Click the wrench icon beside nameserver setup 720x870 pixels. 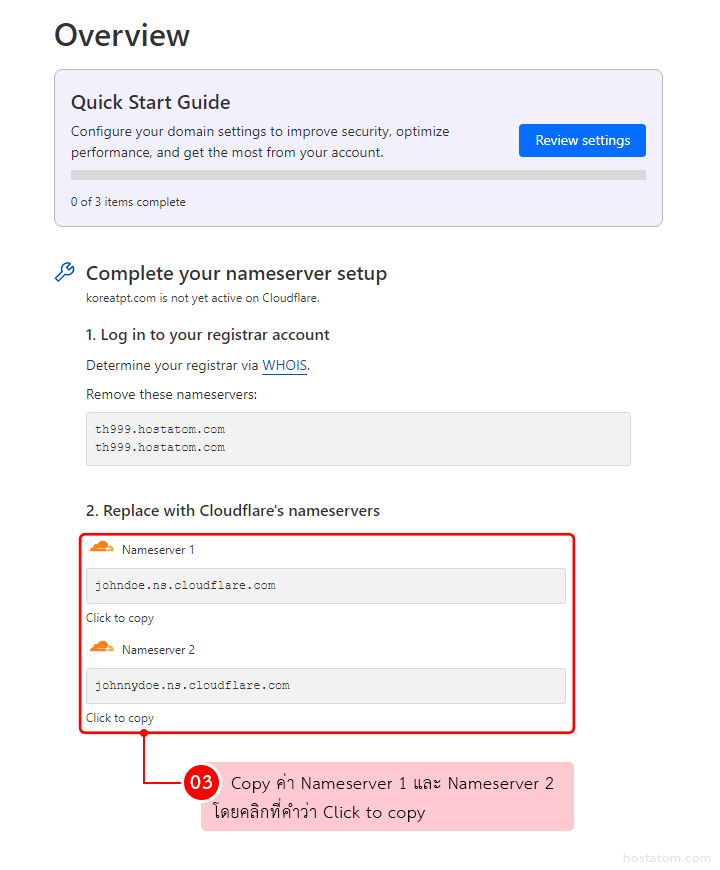(x=64, y=273)
